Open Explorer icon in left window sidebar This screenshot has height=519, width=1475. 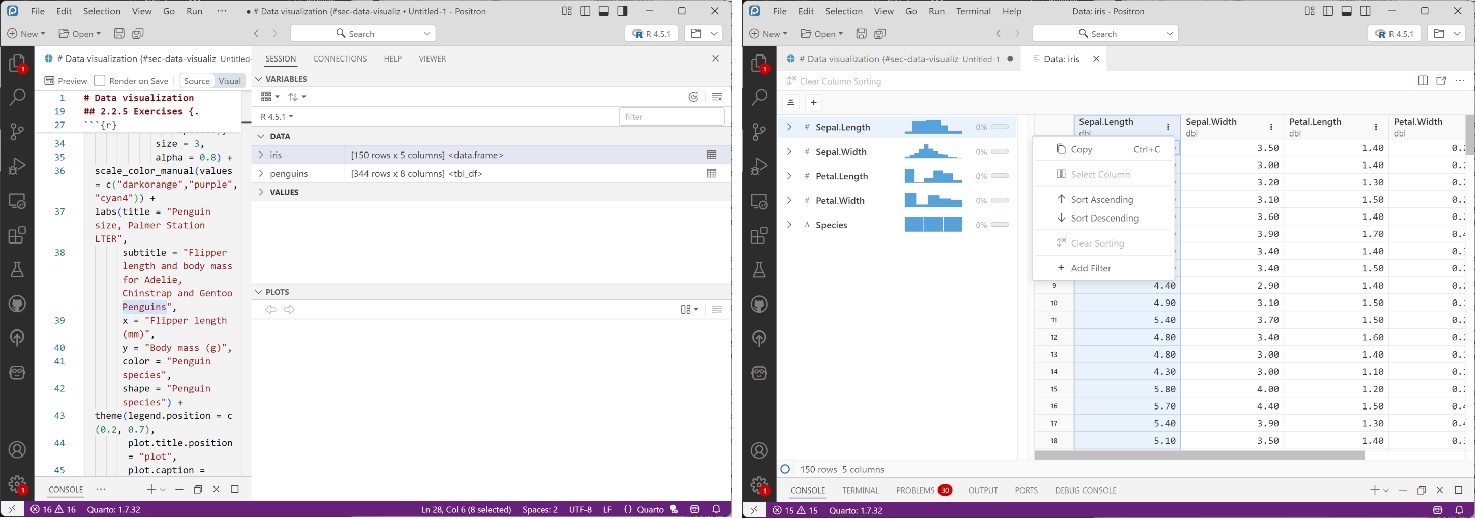[17, 64]
